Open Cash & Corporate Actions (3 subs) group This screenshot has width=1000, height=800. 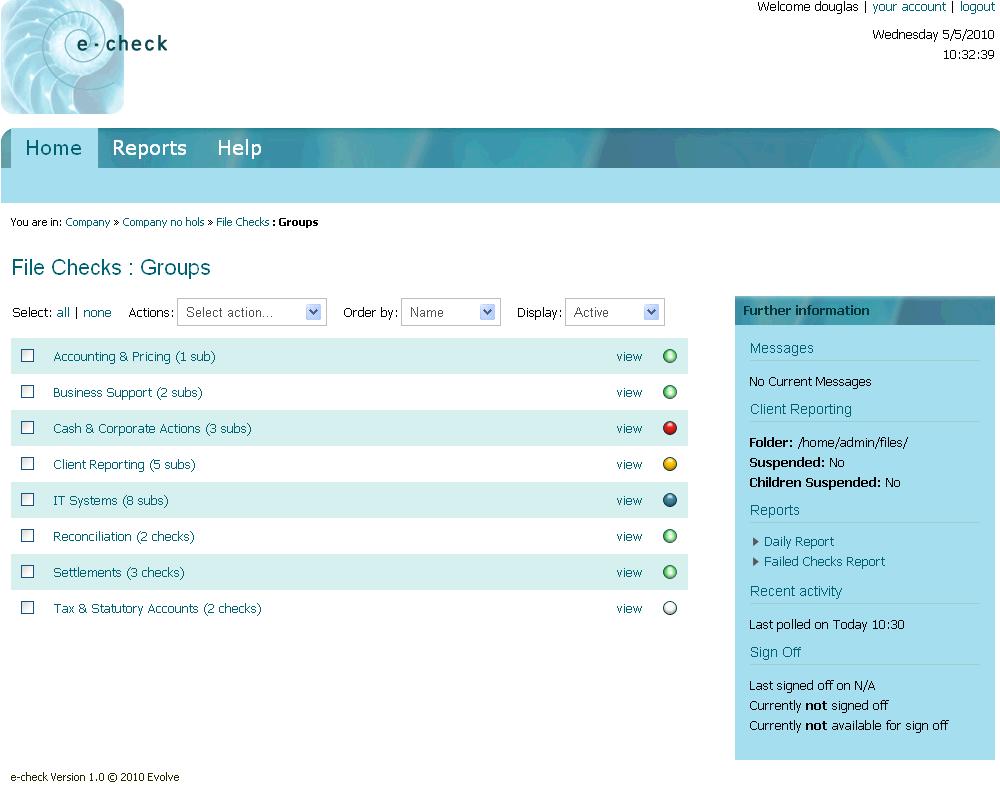point(152,429)
